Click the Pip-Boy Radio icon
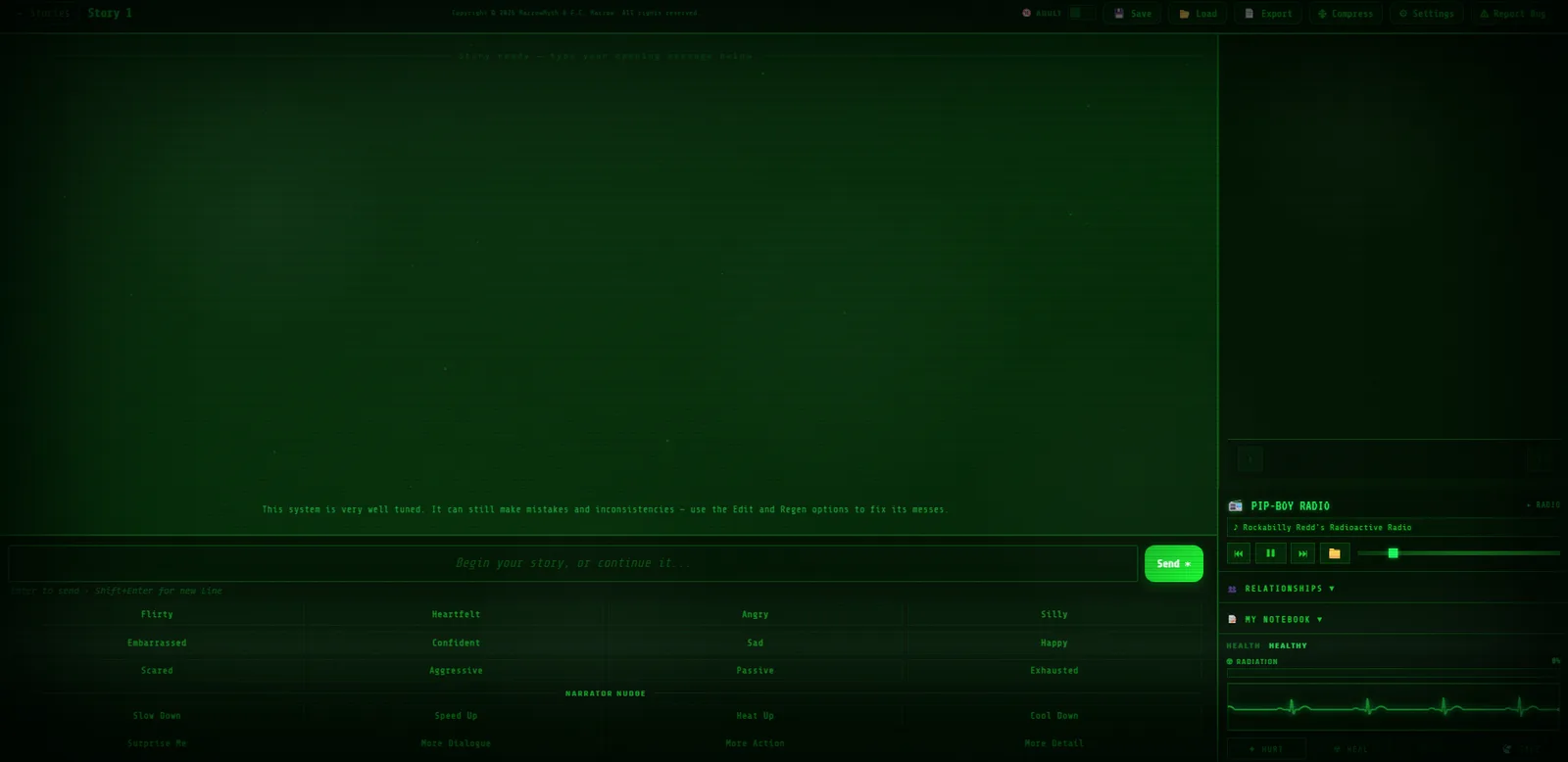Viewport: 1568px width, 762px height. [1235, 506]
